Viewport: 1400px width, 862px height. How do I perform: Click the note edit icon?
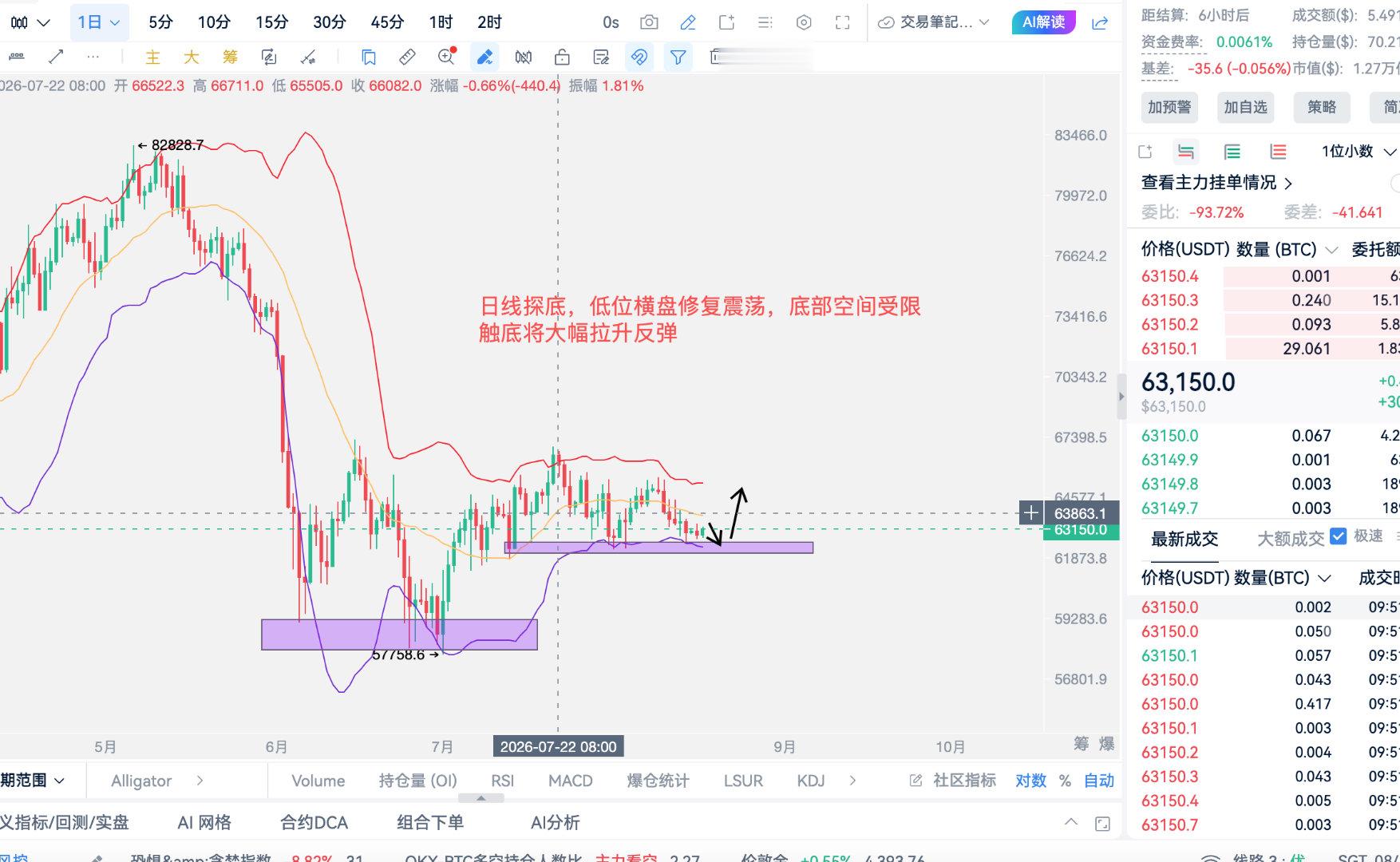601,57
